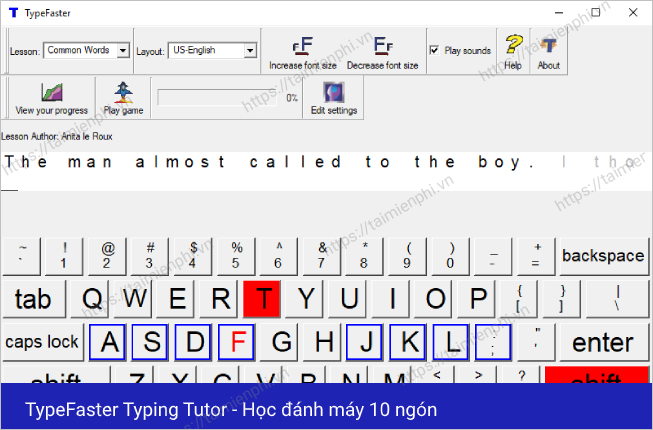Click the highlighted red T key
This screenshot has width=653, height=430.
point(262,299)
